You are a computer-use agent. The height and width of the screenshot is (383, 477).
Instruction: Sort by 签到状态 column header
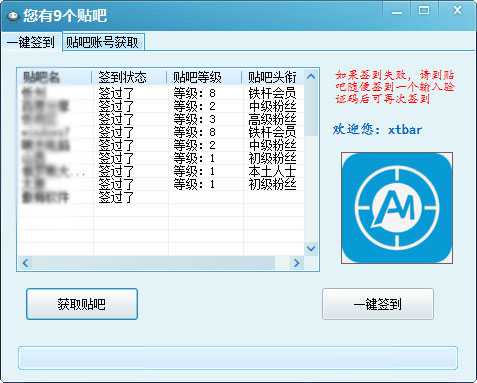[129, 77]
